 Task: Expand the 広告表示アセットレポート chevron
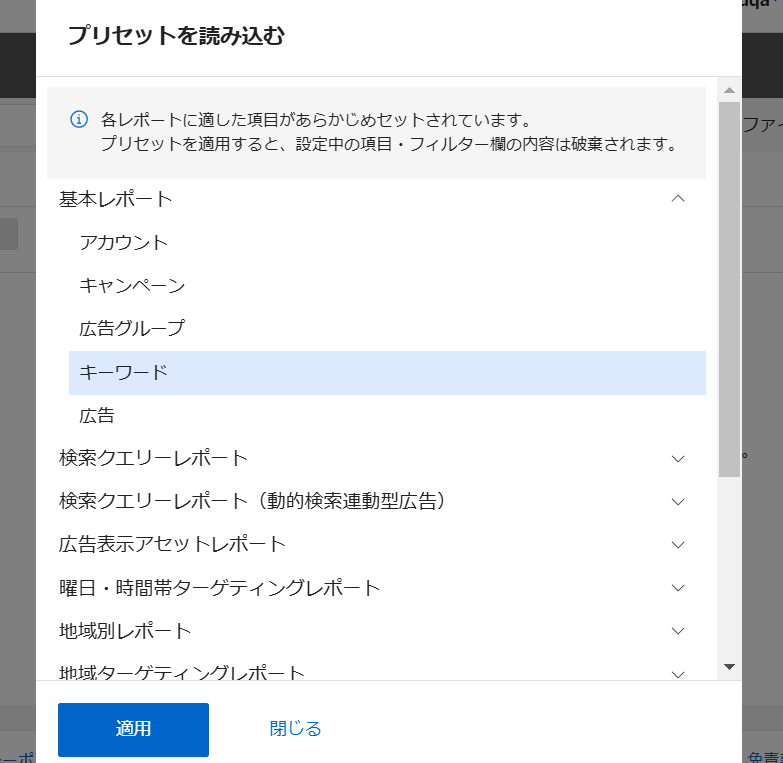point(678,544)
